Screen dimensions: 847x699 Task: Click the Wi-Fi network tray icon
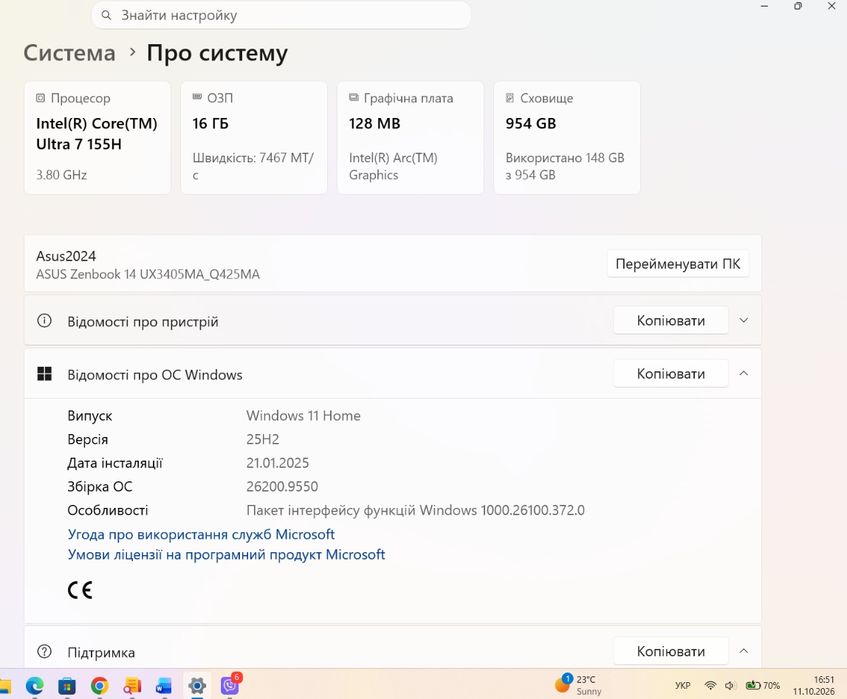coord(710,685)
